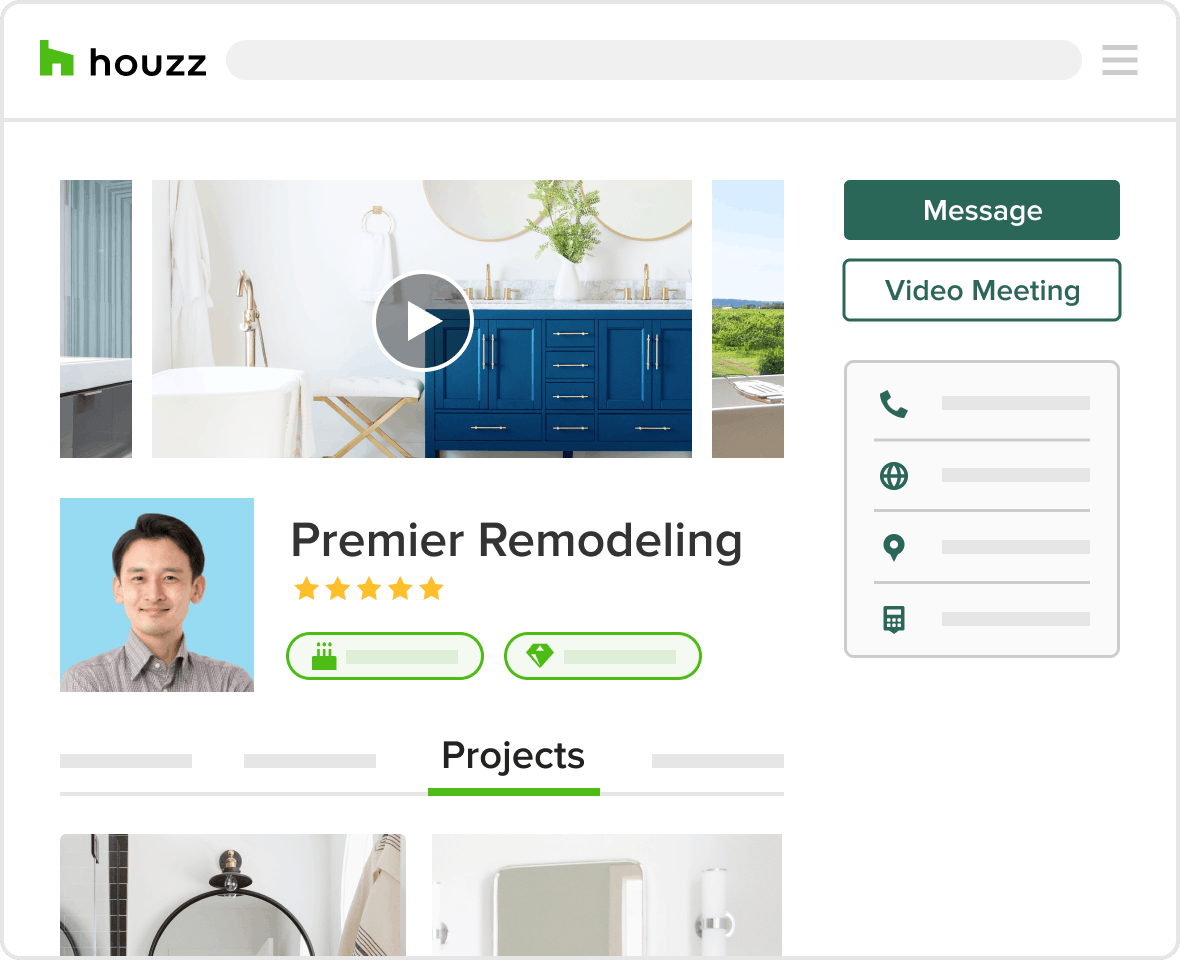Click the calculator icon in contact card

point(893,619)
